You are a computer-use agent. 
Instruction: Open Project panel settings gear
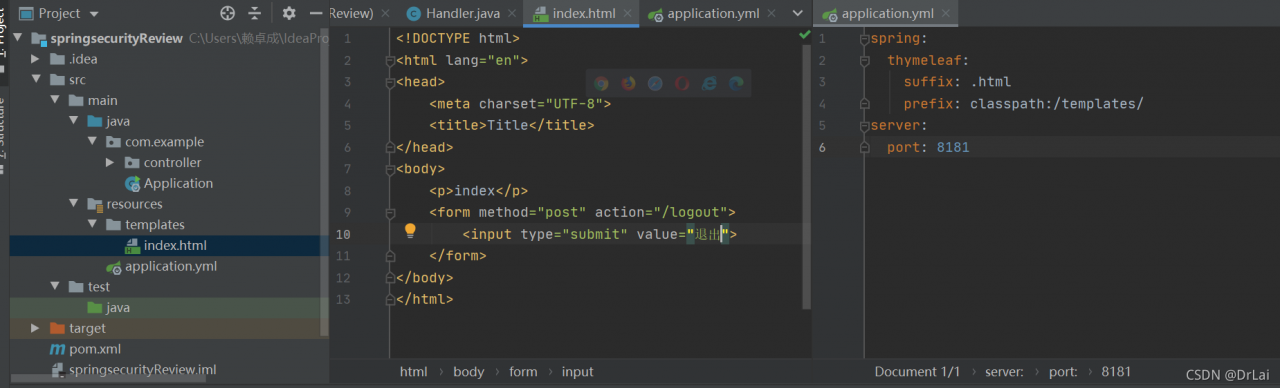pyautogui.click(x=289, y=13)
